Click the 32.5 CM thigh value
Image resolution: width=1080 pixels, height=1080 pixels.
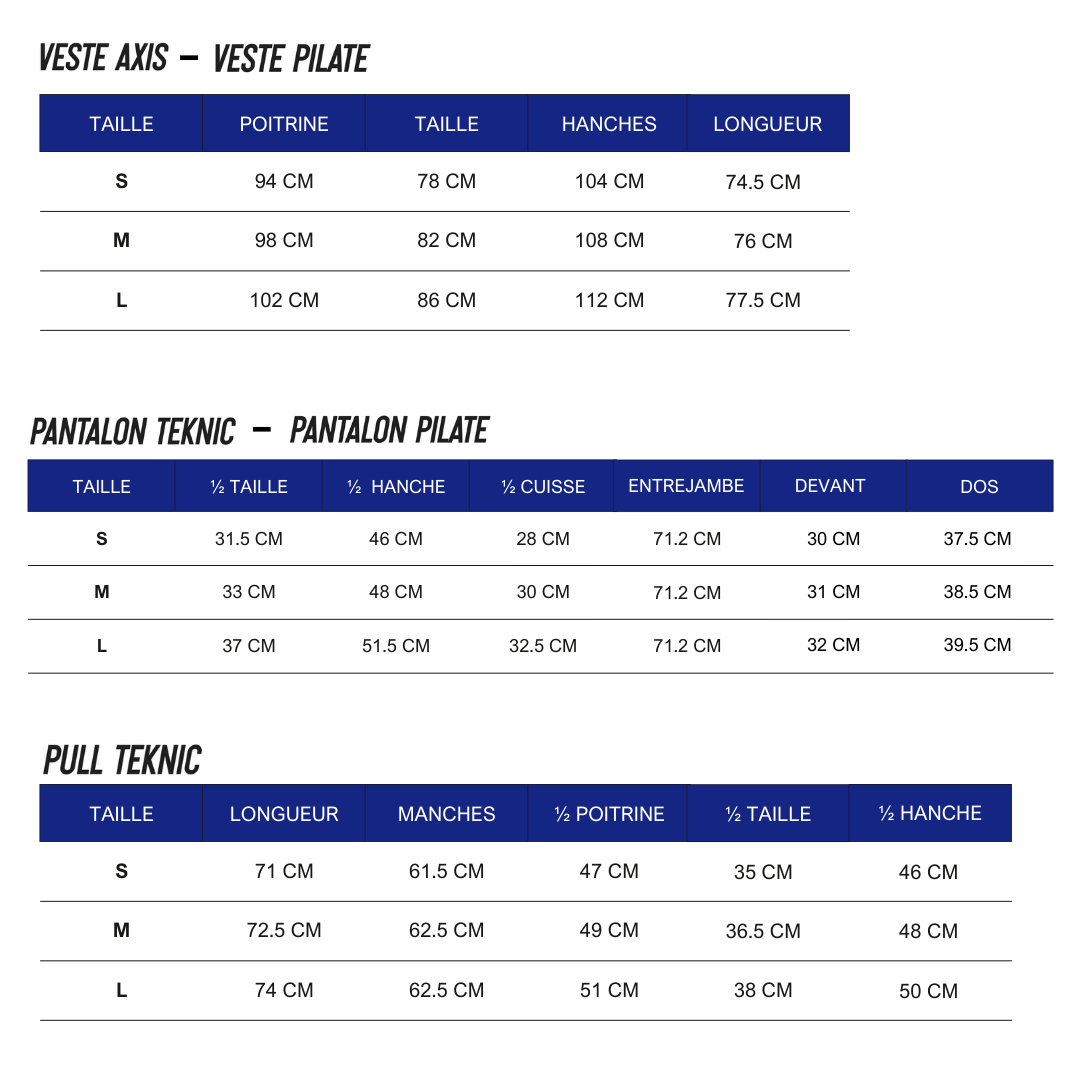pyautogui.click(x=543, y=646)
